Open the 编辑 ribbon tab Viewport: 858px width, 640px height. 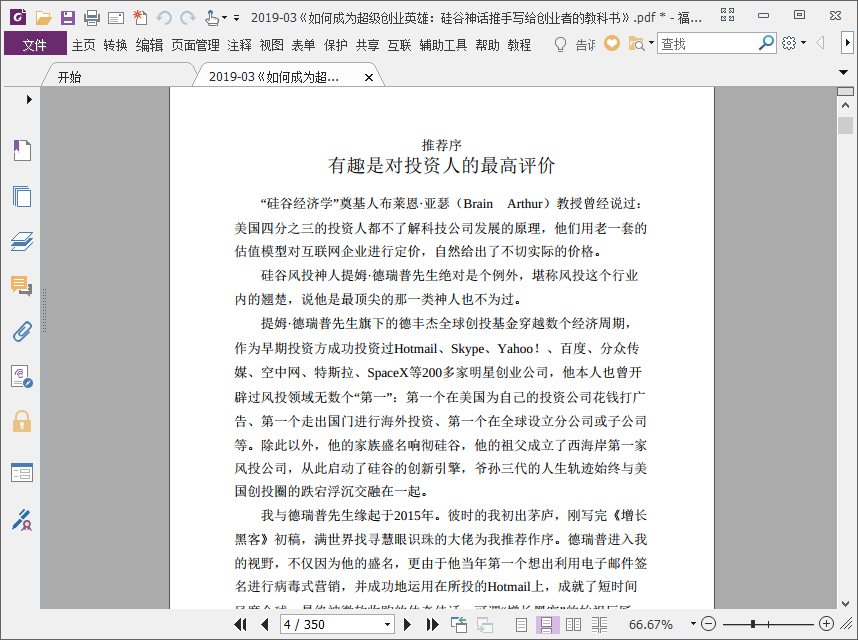149,45
